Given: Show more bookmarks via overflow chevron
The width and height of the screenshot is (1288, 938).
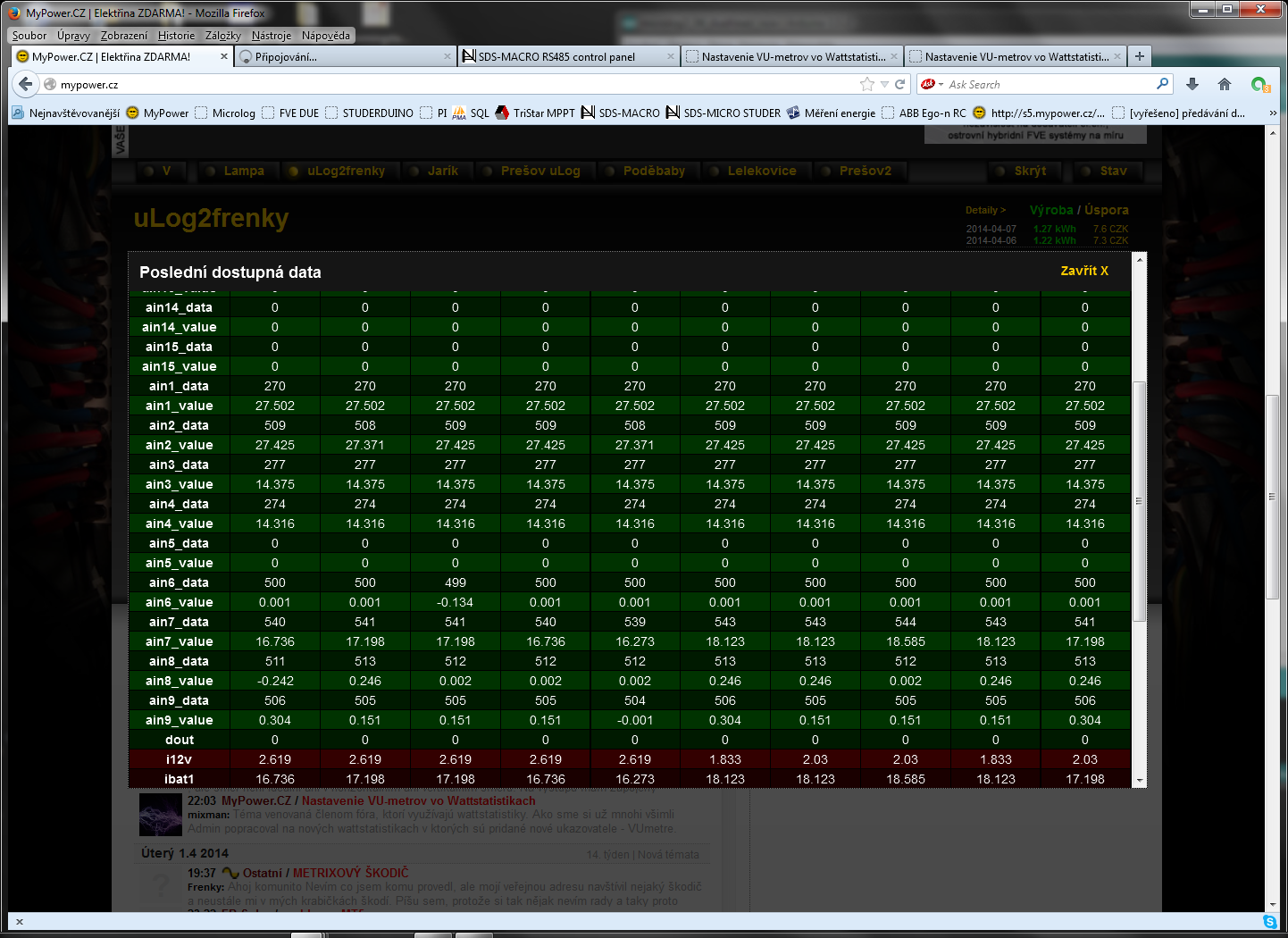Looking at the screenshot, I should 1273,113.
